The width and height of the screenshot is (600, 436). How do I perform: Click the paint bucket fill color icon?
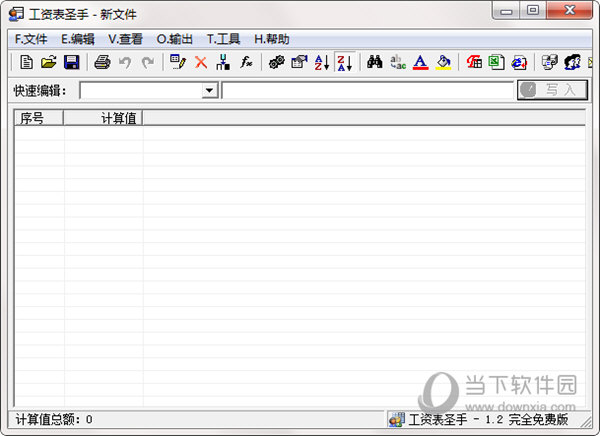[x=443, y=62]
